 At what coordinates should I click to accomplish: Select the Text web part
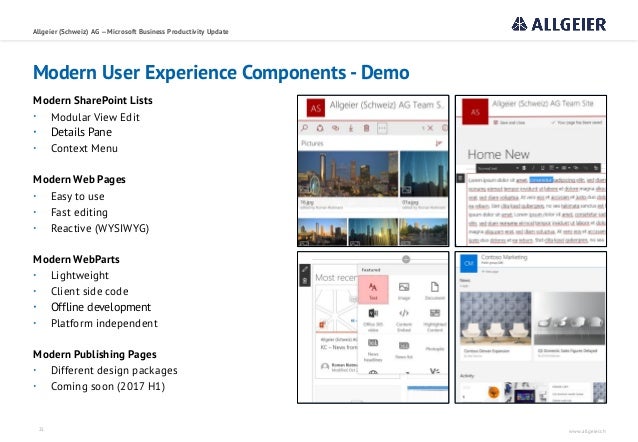(x=373, y=290)
